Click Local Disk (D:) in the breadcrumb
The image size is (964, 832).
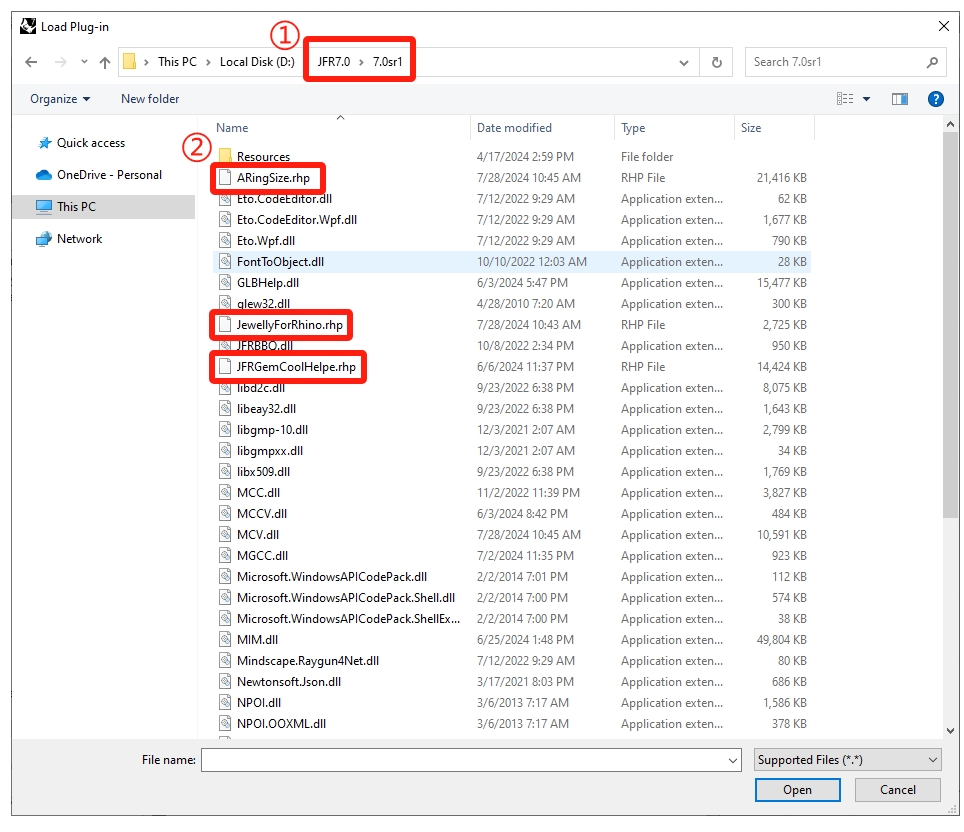257,62
